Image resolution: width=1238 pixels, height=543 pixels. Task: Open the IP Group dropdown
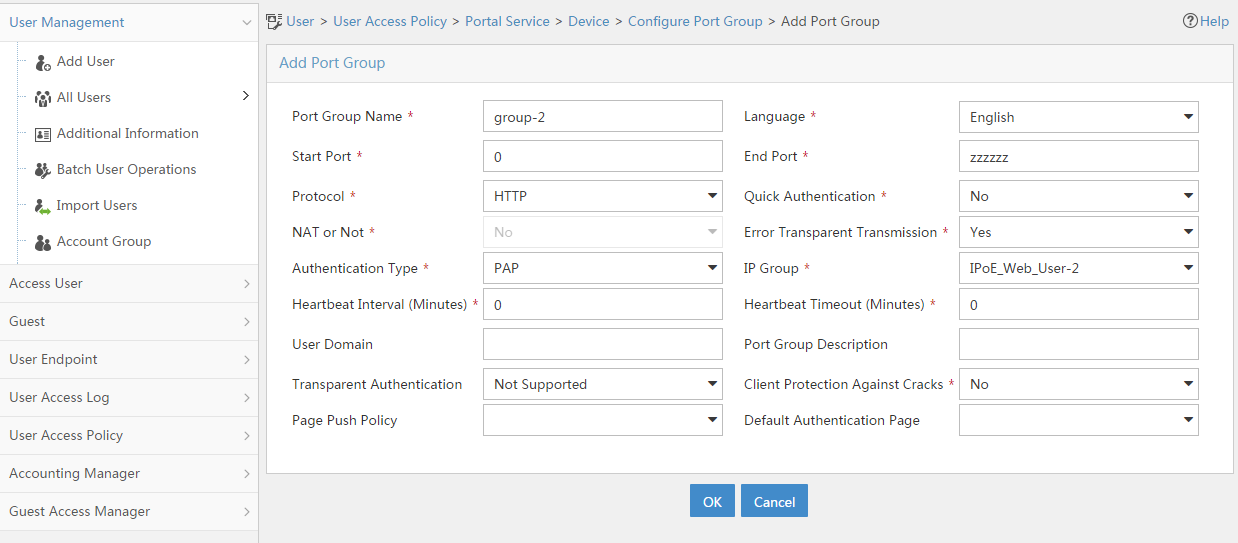pos(1079,268)
